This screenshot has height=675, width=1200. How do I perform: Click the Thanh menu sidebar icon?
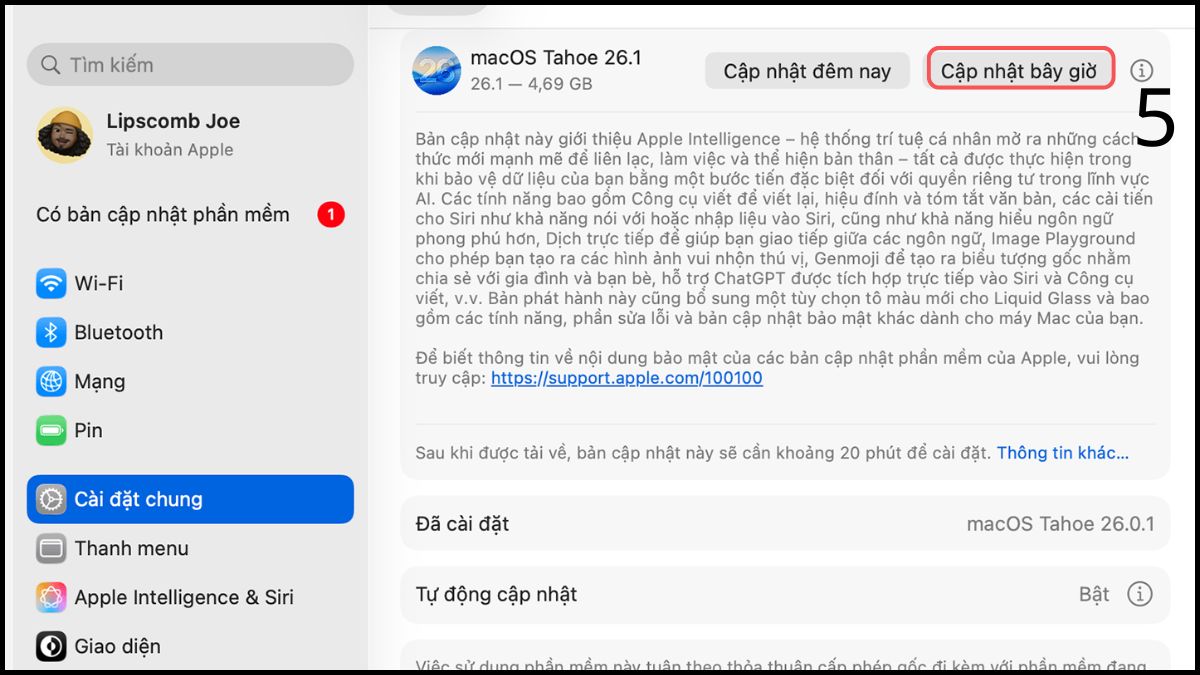(51, 548)
